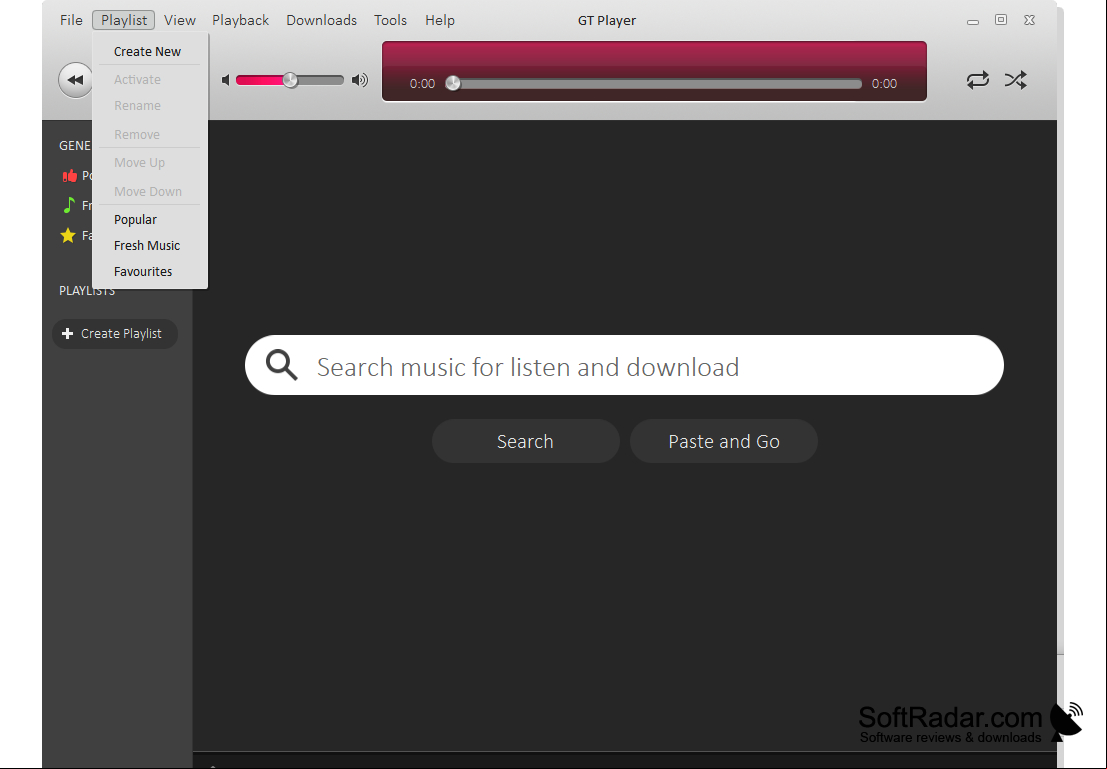The height and width of the screenshot is (769, 1107).
Task: Click the playback progress seek bar
Action: (654, 84)
